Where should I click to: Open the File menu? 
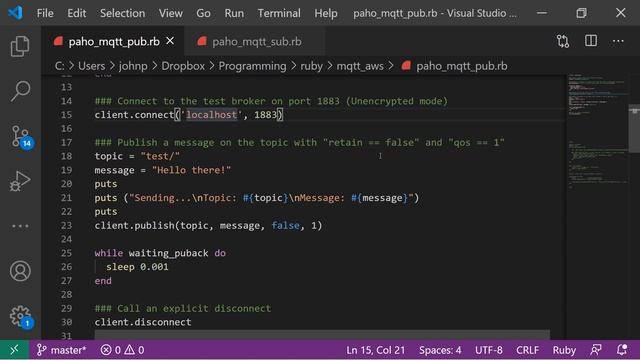[x=45, y=13]
